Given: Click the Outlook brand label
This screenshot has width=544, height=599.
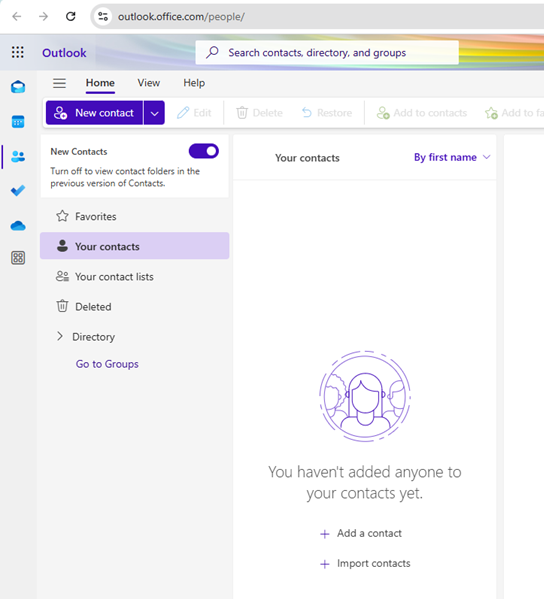Looking at the screenshot, I should [64, 53].
